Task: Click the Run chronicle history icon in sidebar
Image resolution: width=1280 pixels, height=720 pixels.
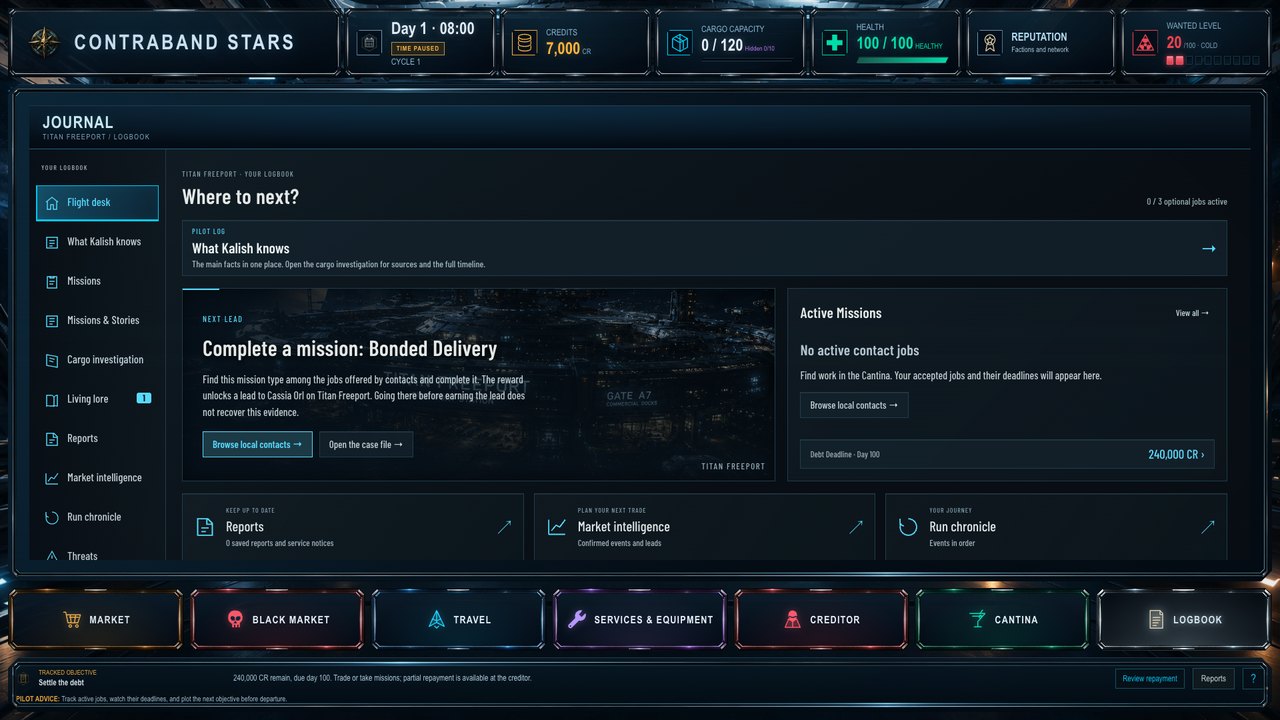Action: pyautogui.click(x=52, y=518)
